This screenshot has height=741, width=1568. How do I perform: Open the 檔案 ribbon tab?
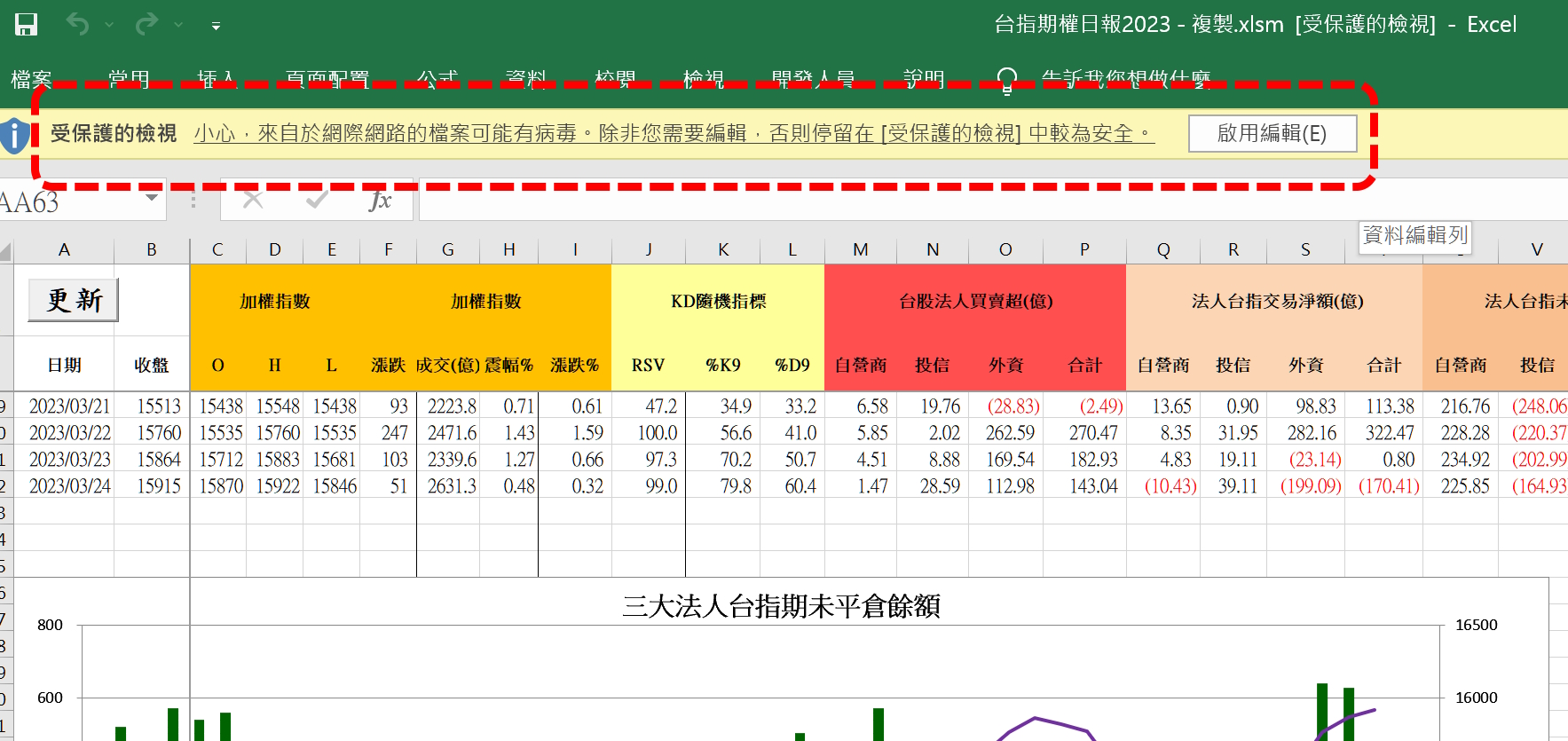pos(32,80)
